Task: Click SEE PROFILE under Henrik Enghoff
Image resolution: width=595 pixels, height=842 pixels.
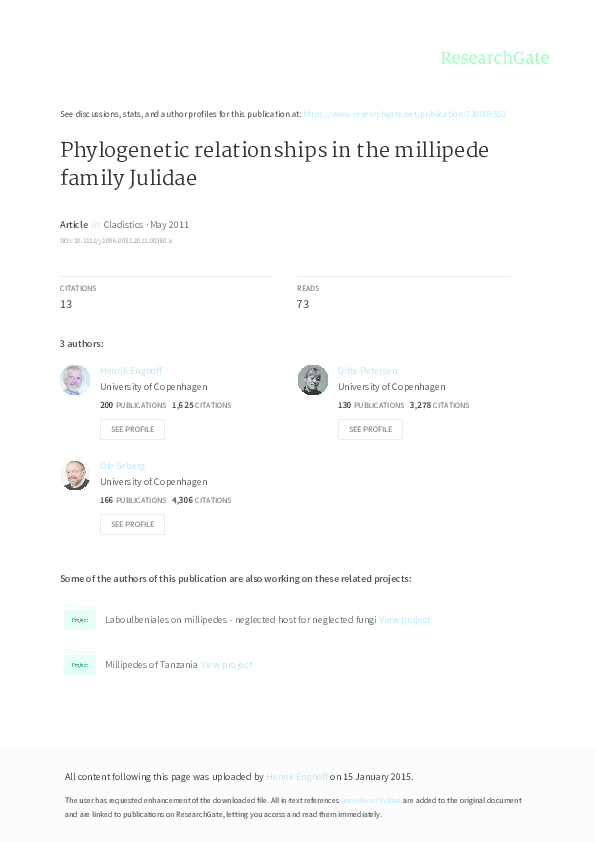Action: click(x=132, y=429)
